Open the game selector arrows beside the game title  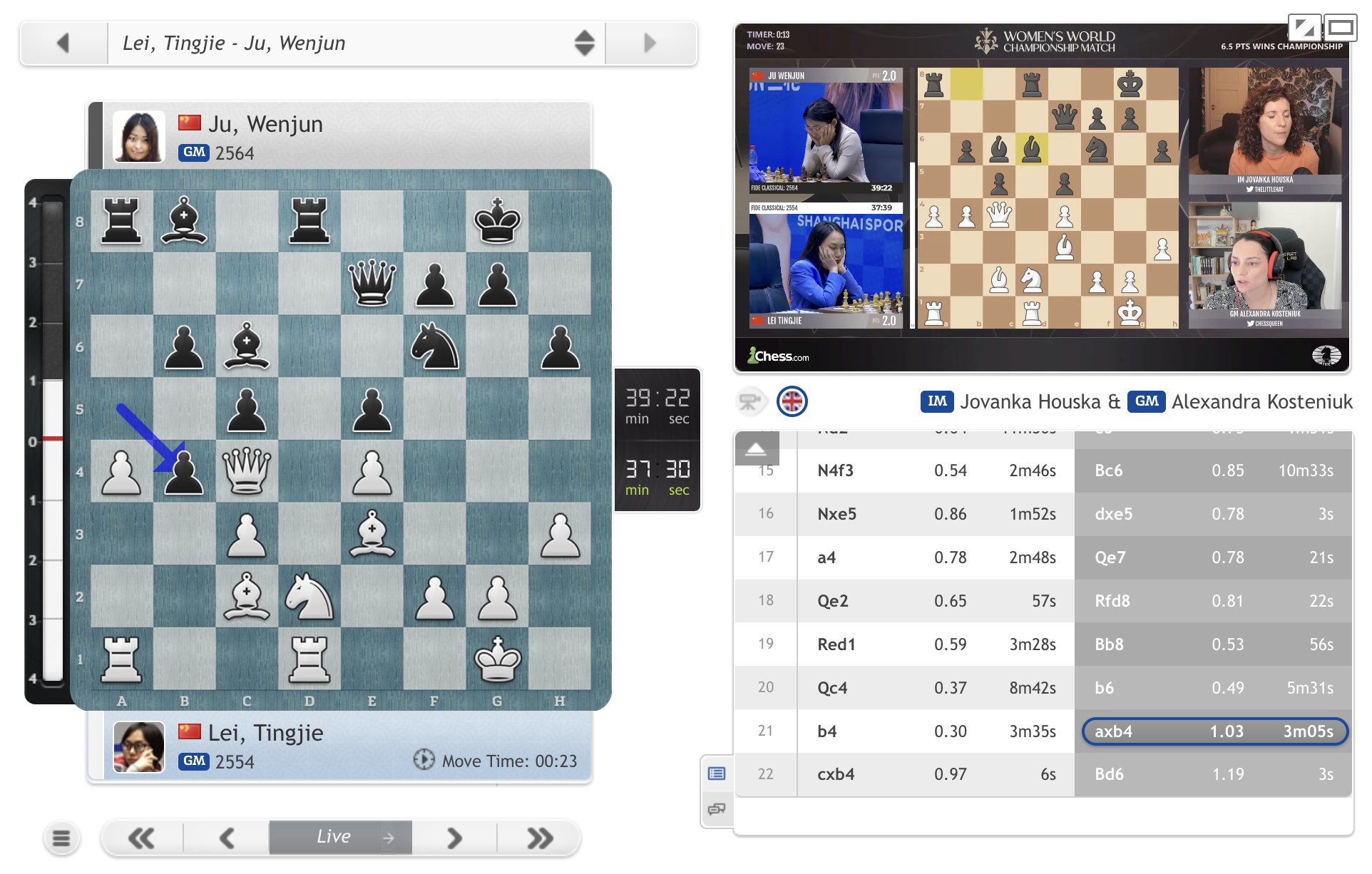point(583,43)
